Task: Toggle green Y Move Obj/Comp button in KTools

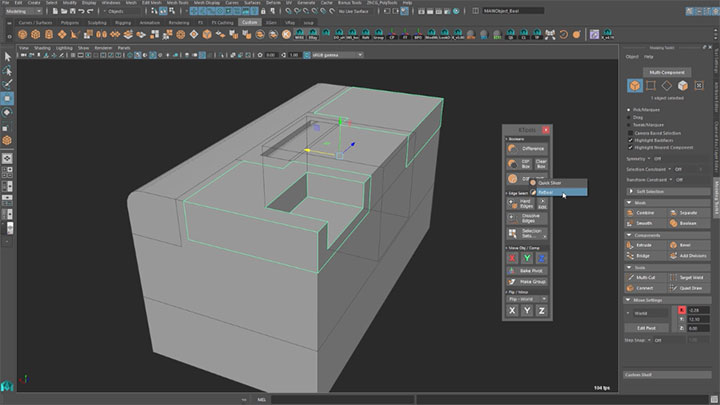Action: [x=527, y=259]
